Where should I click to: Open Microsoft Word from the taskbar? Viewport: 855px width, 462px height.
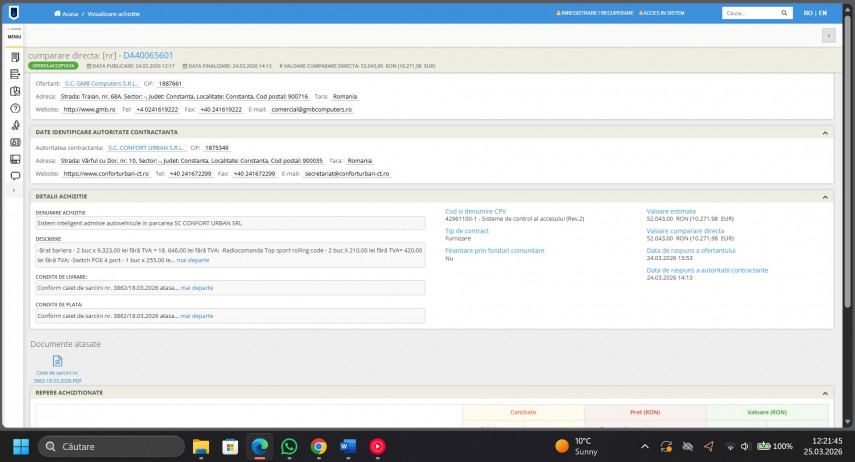(348, 446)
